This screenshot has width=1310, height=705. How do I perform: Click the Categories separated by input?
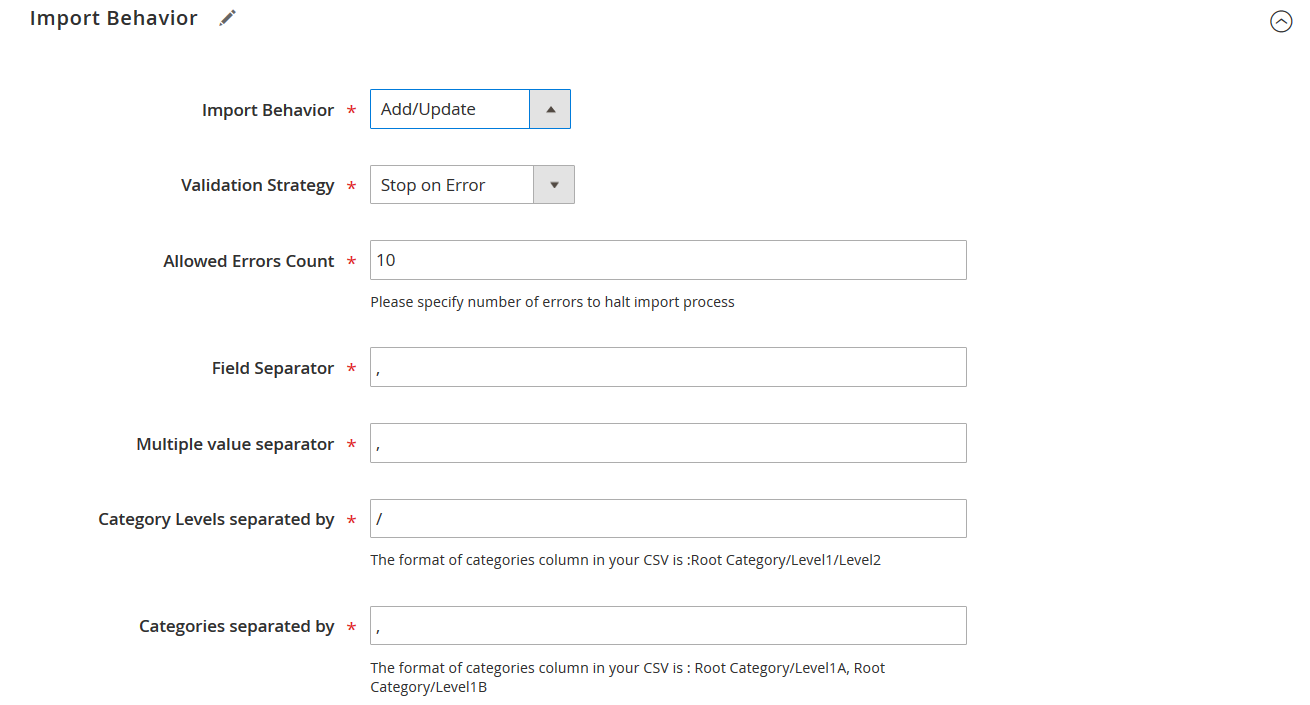click(668, 626)
